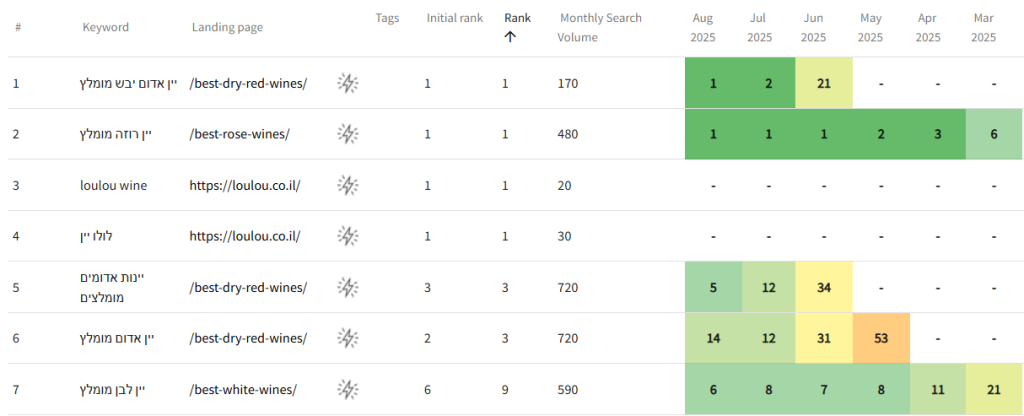Screen dimensions: 1024x416
Task: Click lightning icon in row number 5
Action: tap(347, 287)
